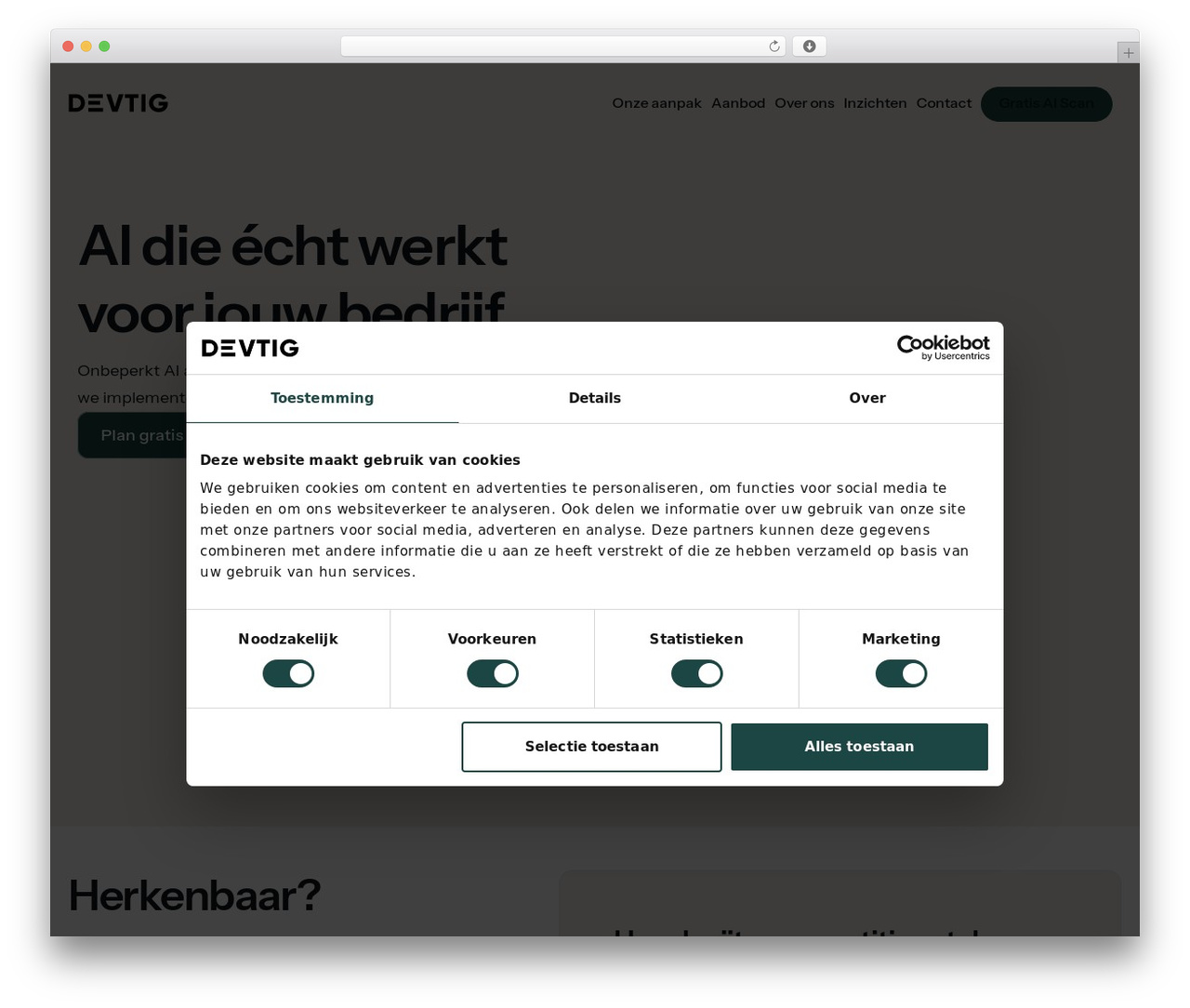Open the Over ons navigation link
Screen dimensions: 1190x1008
804,103
